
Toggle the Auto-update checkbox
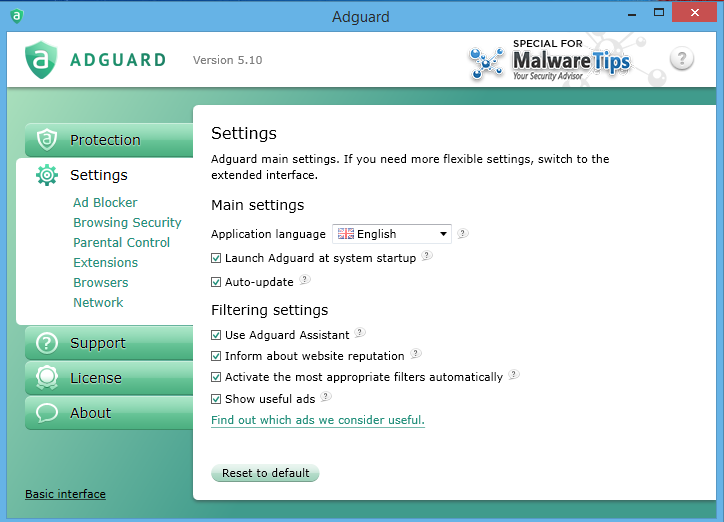point(216,282)
